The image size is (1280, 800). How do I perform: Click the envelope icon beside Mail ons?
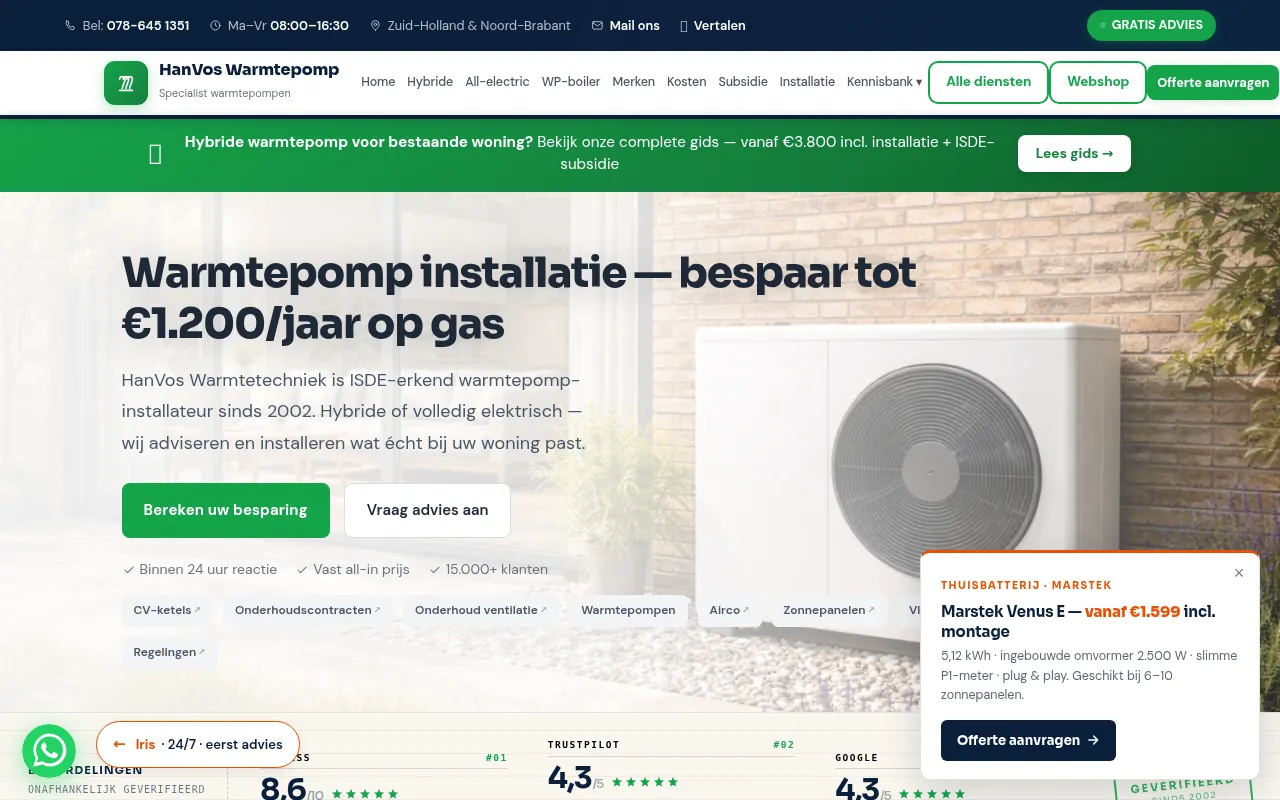[597, 26]
